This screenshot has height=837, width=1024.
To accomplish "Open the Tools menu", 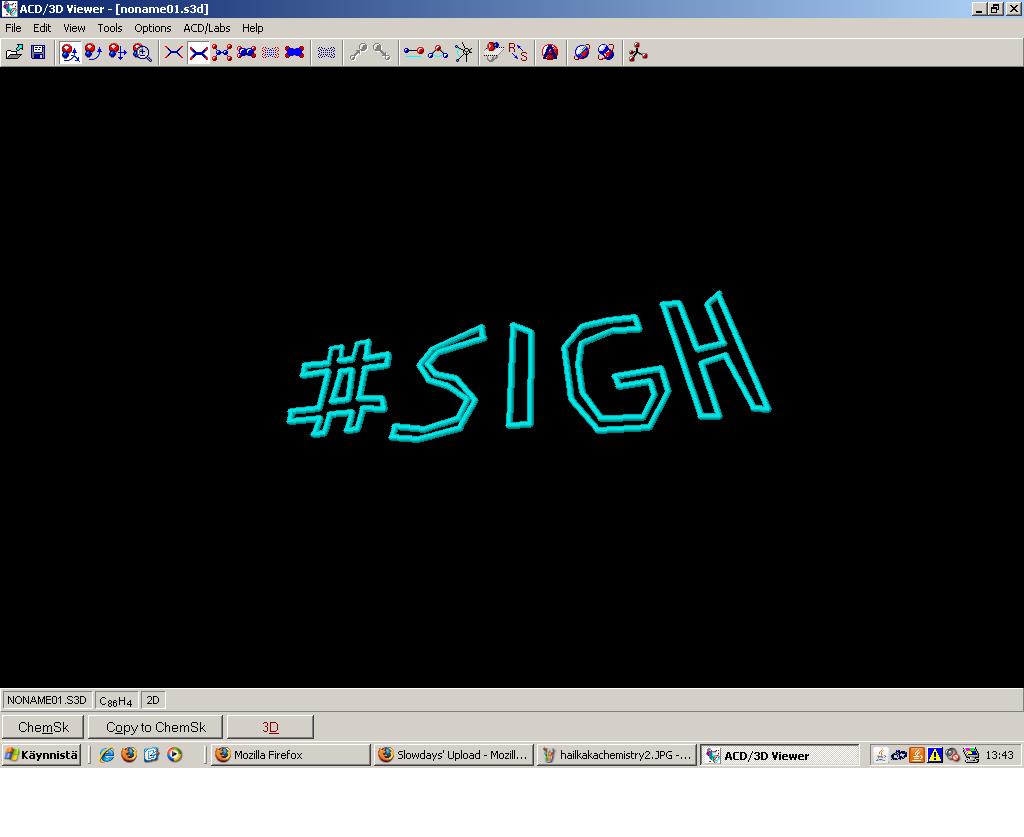I will click(110, 28).
